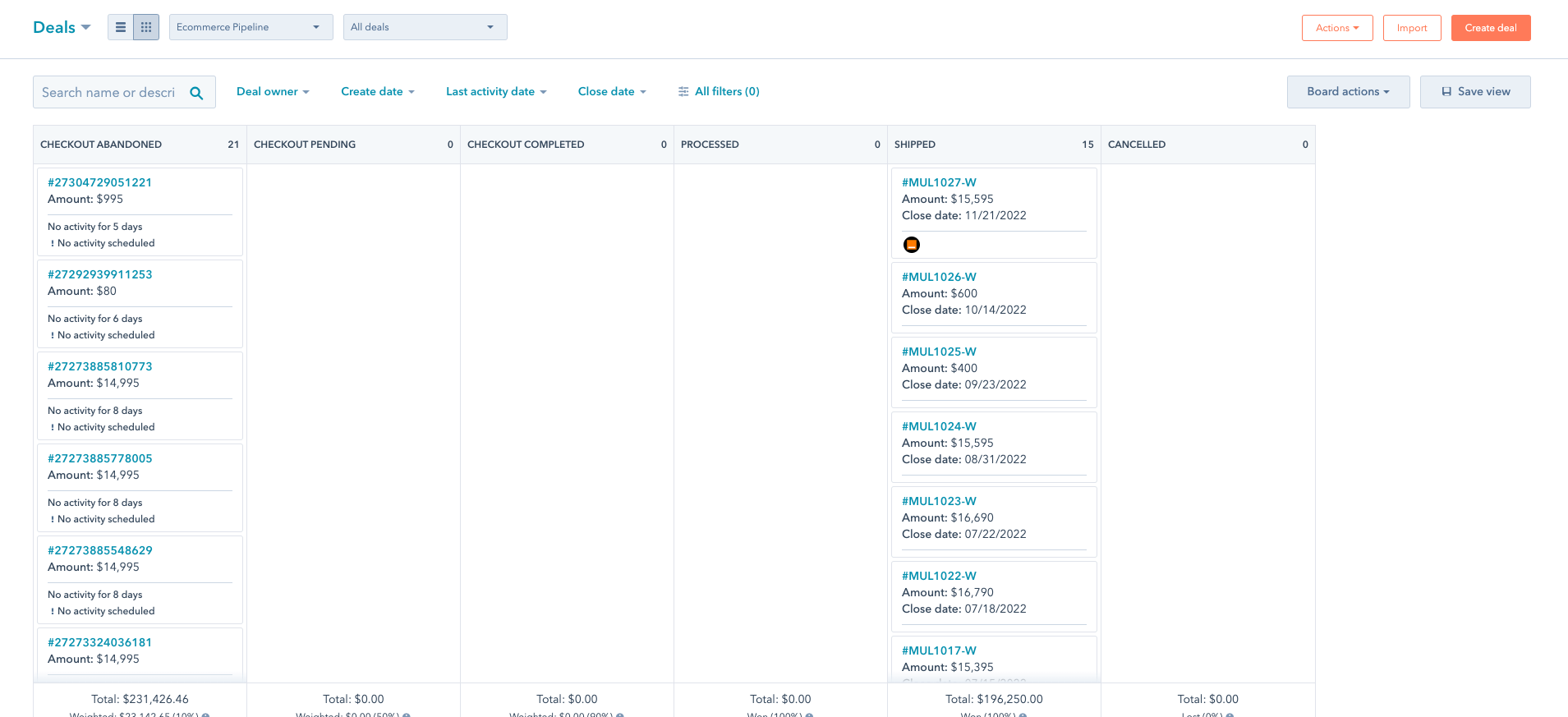
Task: Open the Deal owner filter
Action: click(273, 91)
